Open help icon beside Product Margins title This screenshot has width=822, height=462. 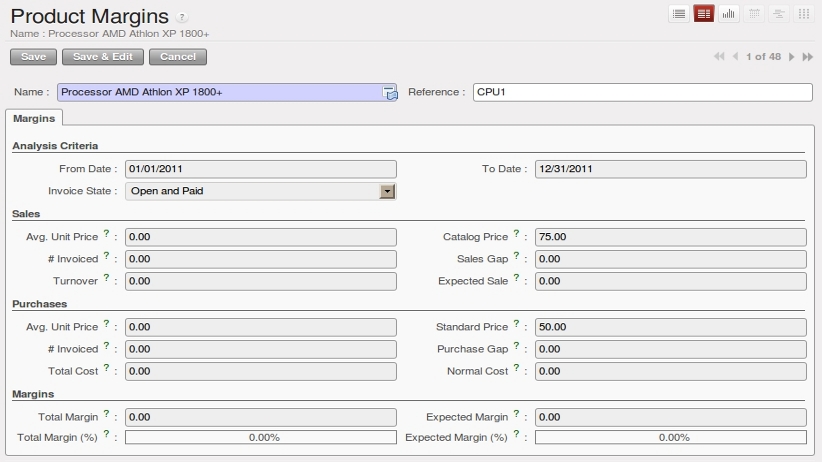(x=181, y=18)
